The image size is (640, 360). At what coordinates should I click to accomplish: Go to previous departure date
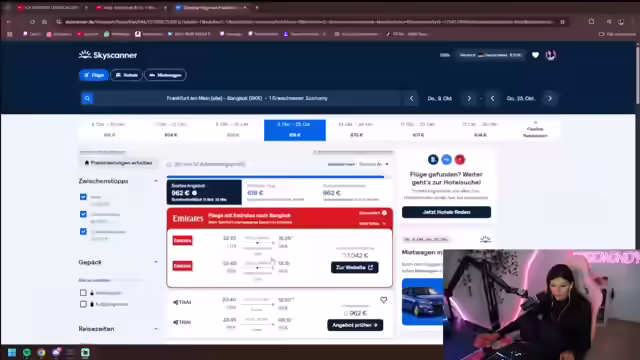(411, 98)
